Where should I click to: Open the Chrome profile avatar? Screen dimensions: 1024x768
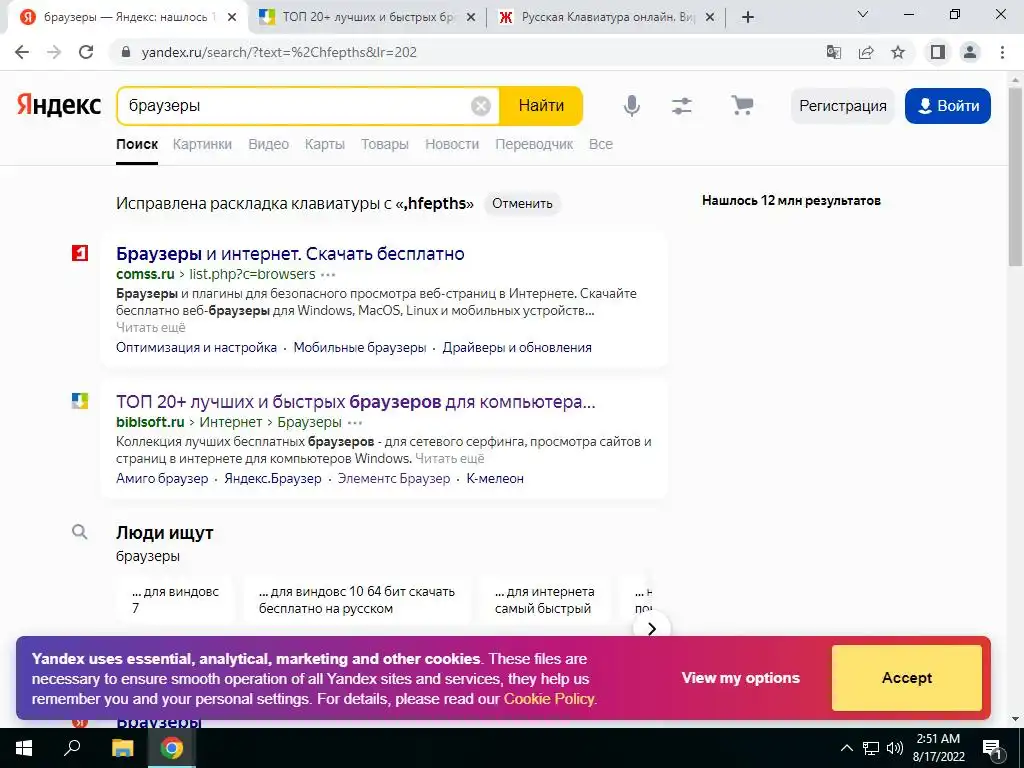pyautogui.click(x=970, y=52)
